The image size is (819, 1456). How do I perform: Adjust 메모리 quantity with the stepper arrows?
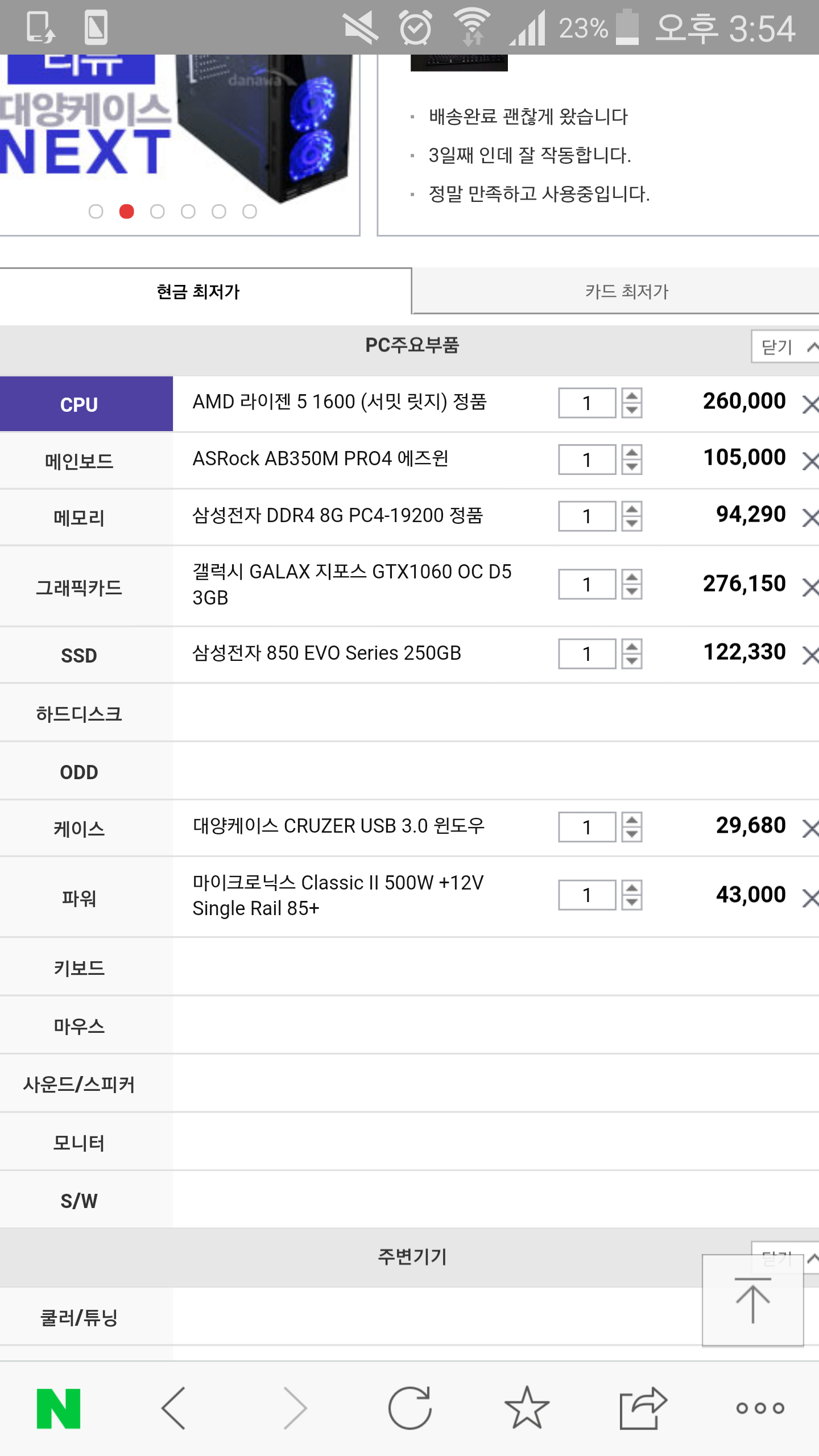click(632, 516)
